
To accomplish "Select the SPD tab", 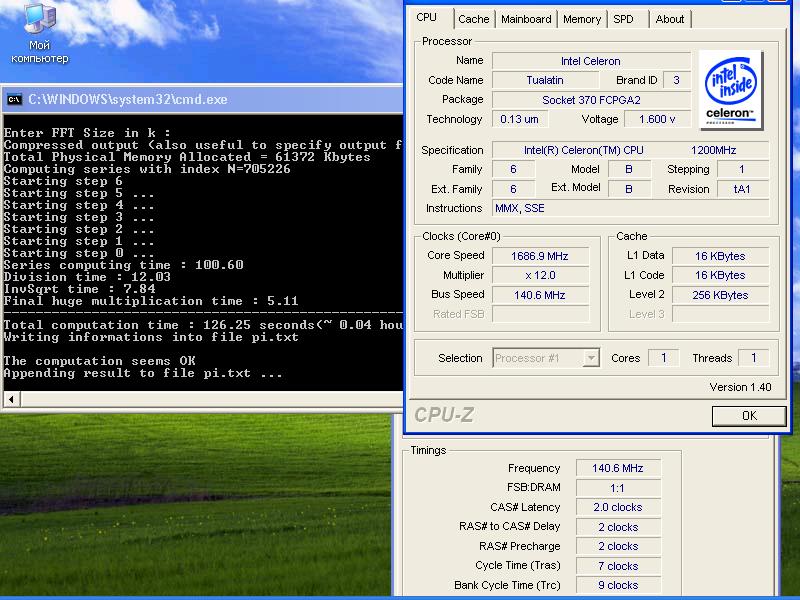I will click(623, 19).
